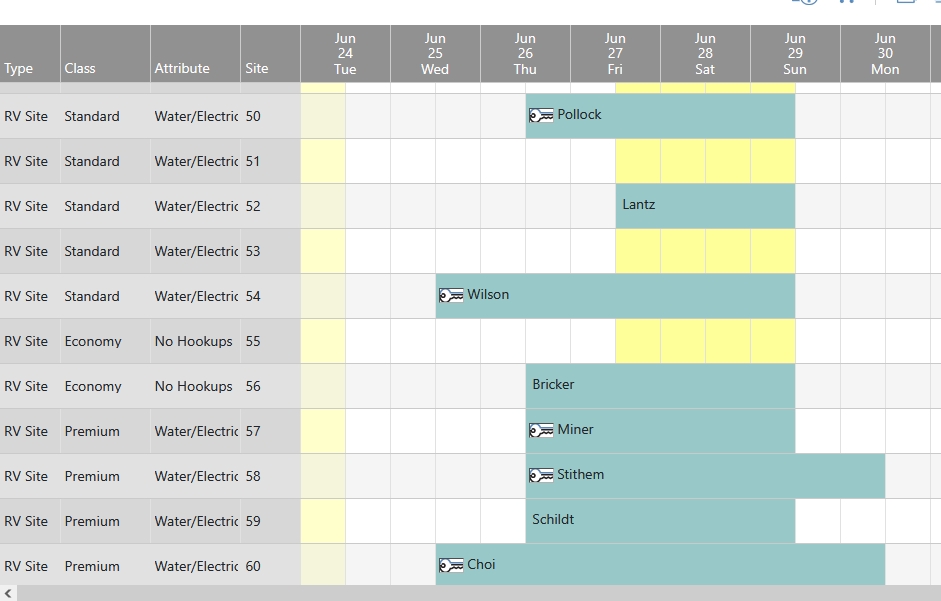Open the Schildt reservation on site 59

tap(660, 521)
